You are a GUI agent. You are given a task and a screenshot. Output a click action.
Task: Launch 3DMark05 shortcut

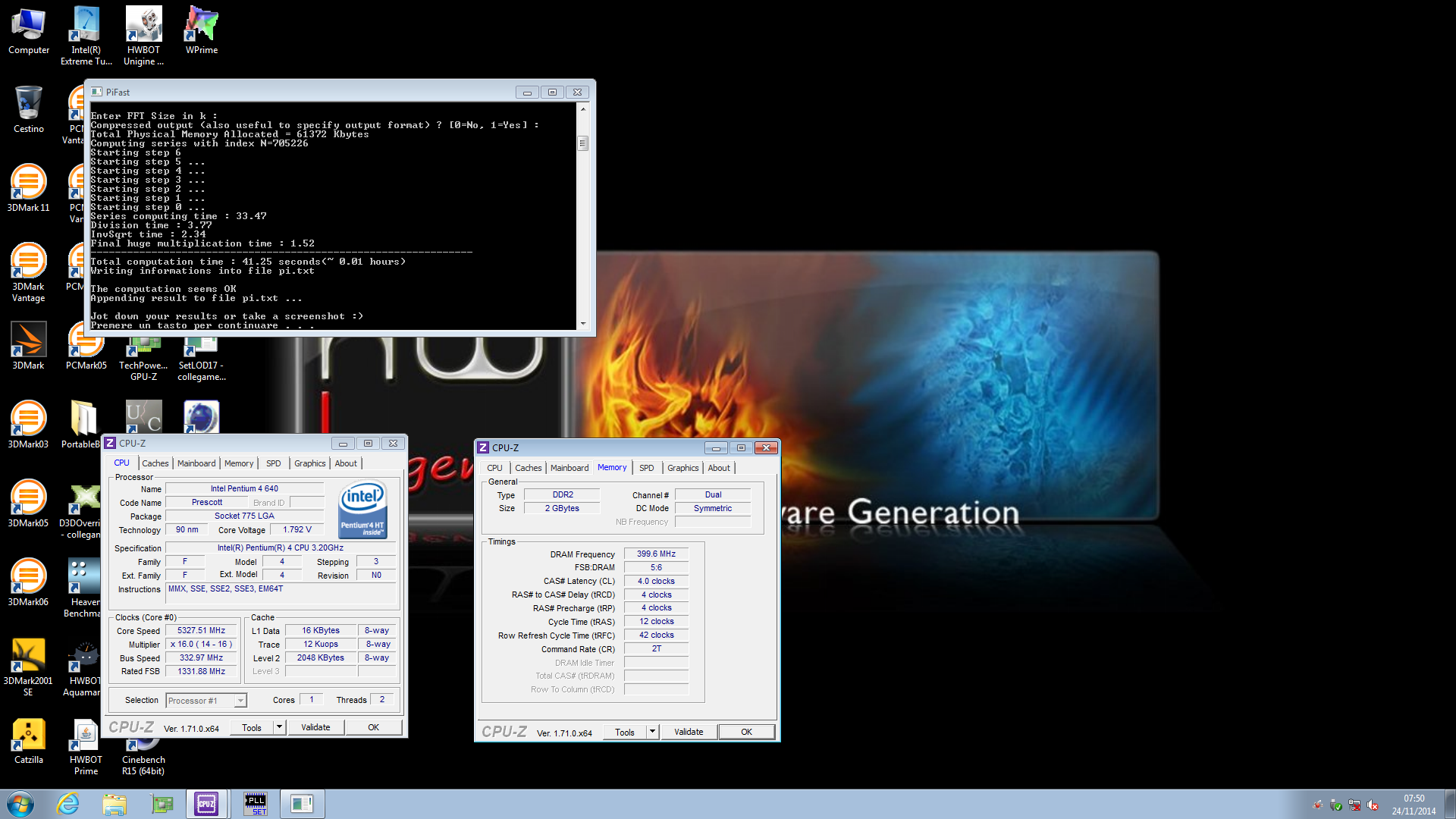click(x=29, y=504)
